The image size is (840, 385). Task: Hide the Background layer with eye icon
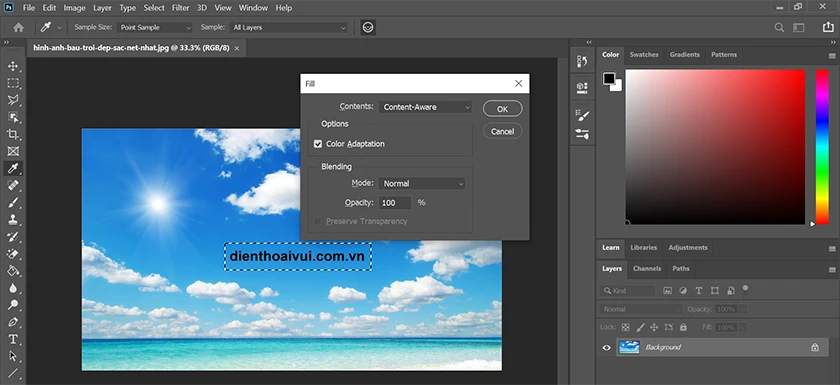point(606,348)
